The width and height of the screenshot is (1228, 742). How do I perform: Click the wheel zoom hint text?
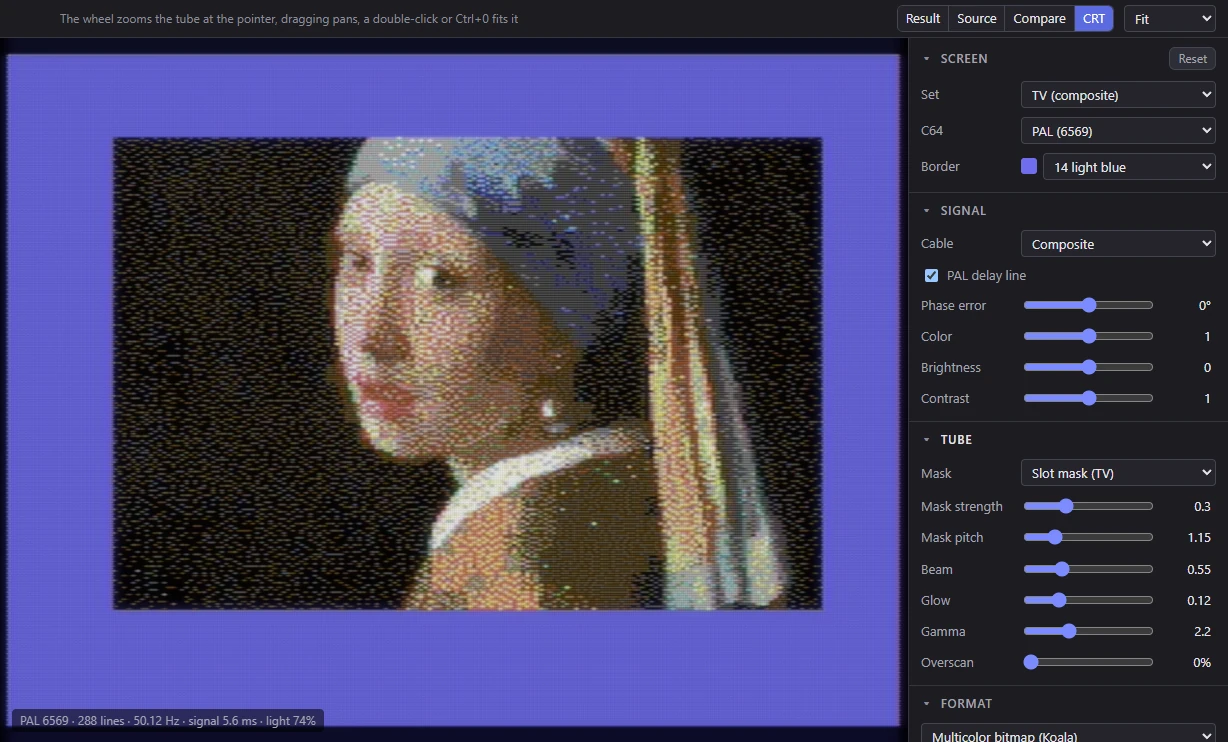coord(289,19)
